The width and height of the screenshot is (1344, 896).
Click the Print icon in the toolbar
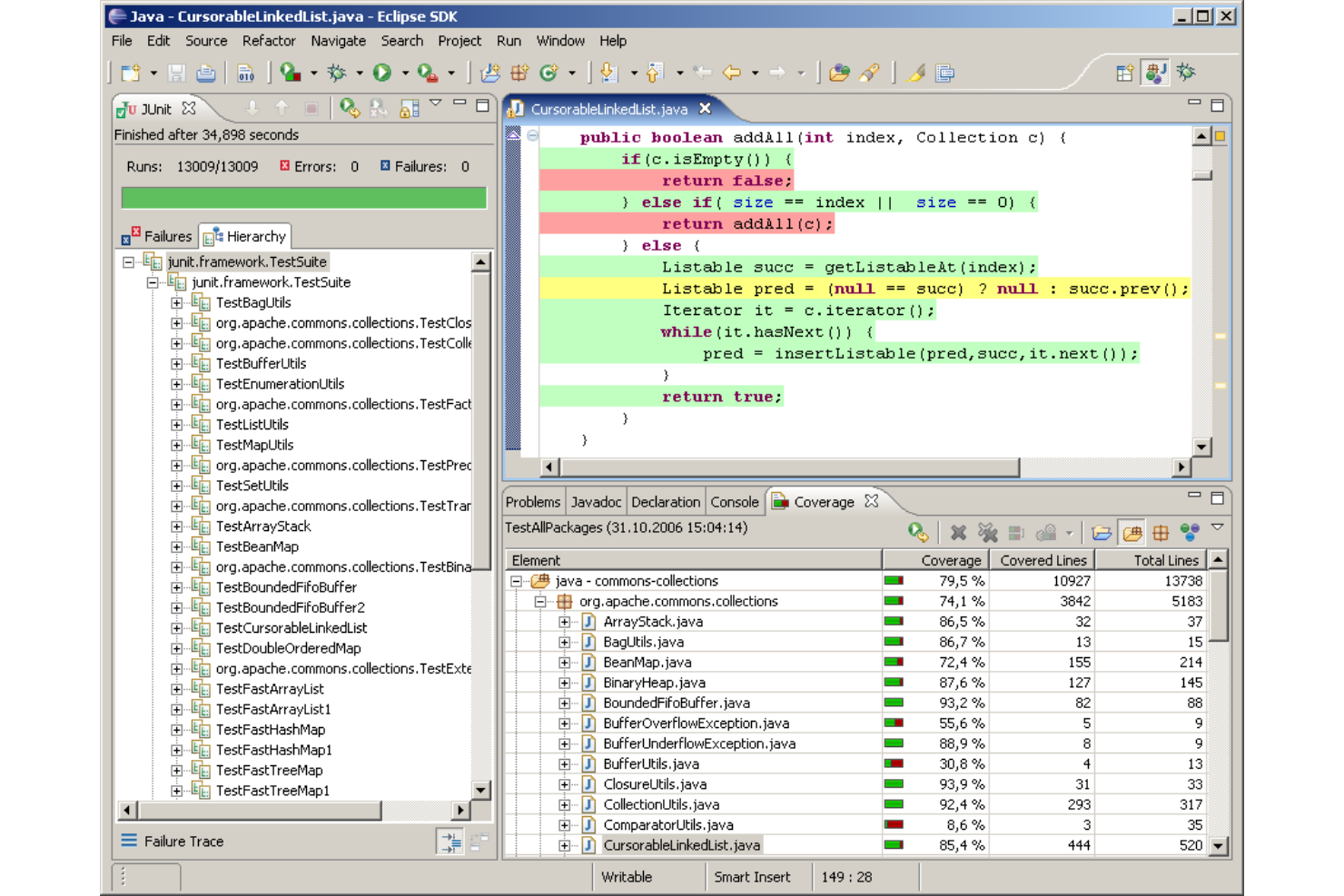[x=206, y=73]
